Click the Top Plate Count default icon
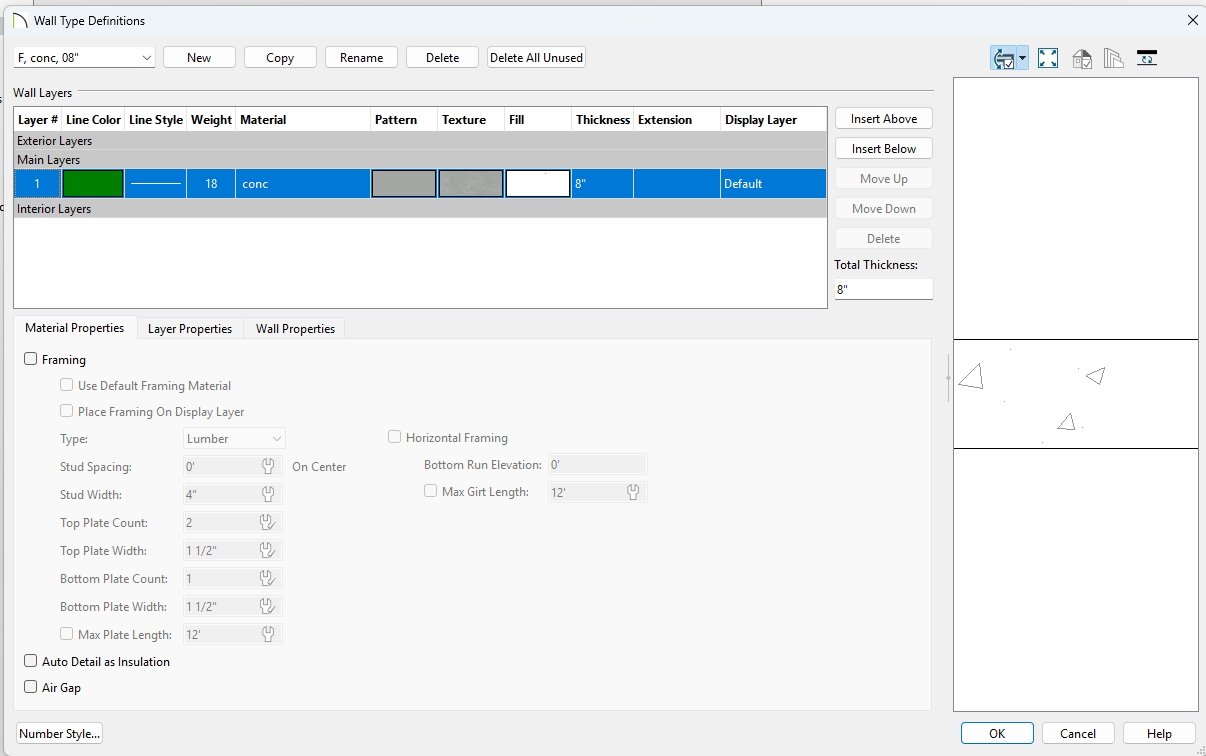The image size is (1206, 756). point(268,522)
